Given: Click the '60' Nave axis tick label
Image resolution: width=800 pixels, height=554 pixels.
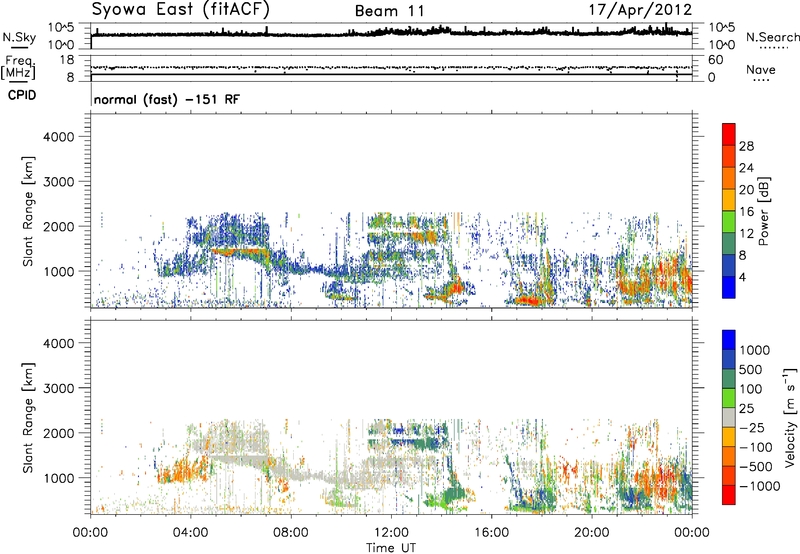Looking at the screenshot, I should pyautogui.click(x=716, y=60).
